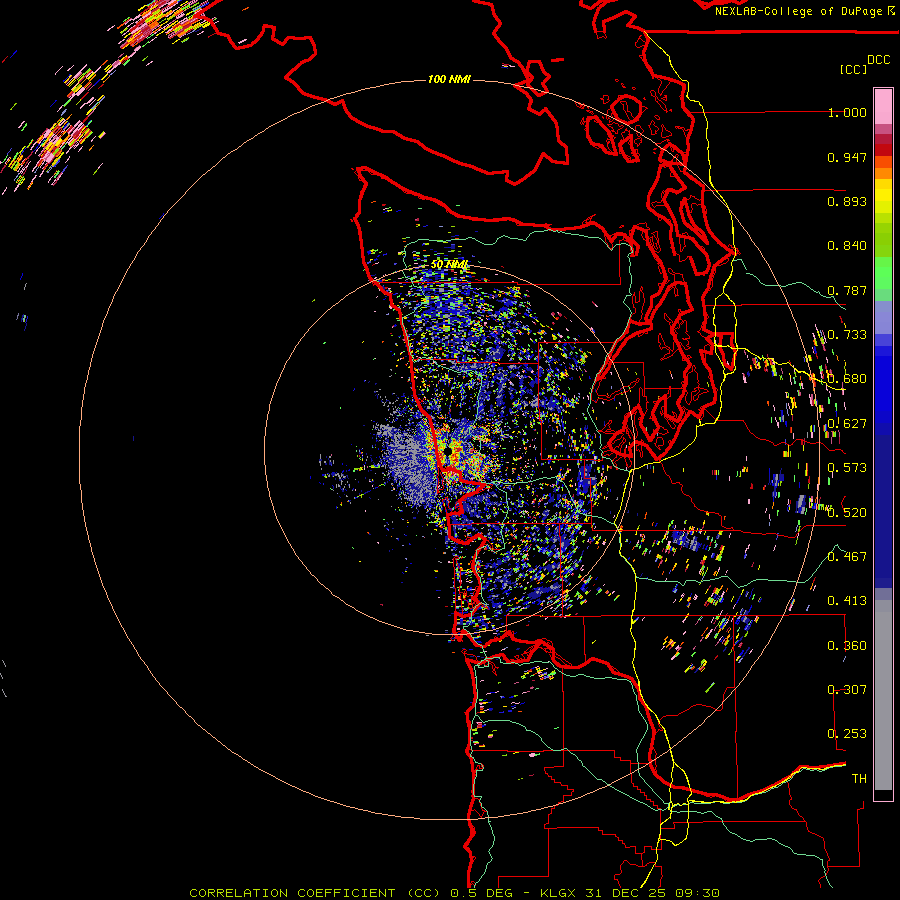
Task: Click the 0.413 value on the color scale
Action: click(847, 601)
